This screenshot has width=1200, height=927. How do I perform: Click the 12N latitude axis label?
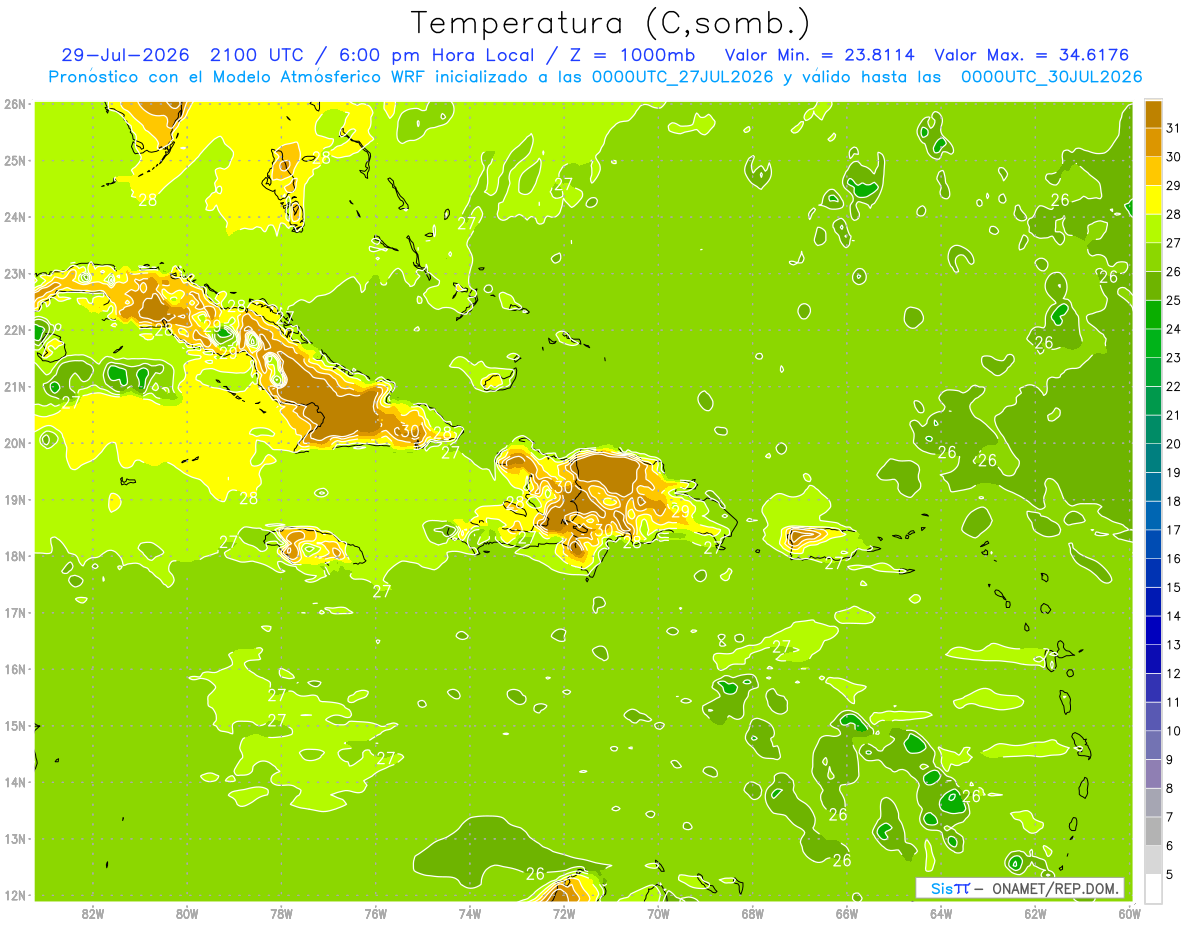pos(14,895)
